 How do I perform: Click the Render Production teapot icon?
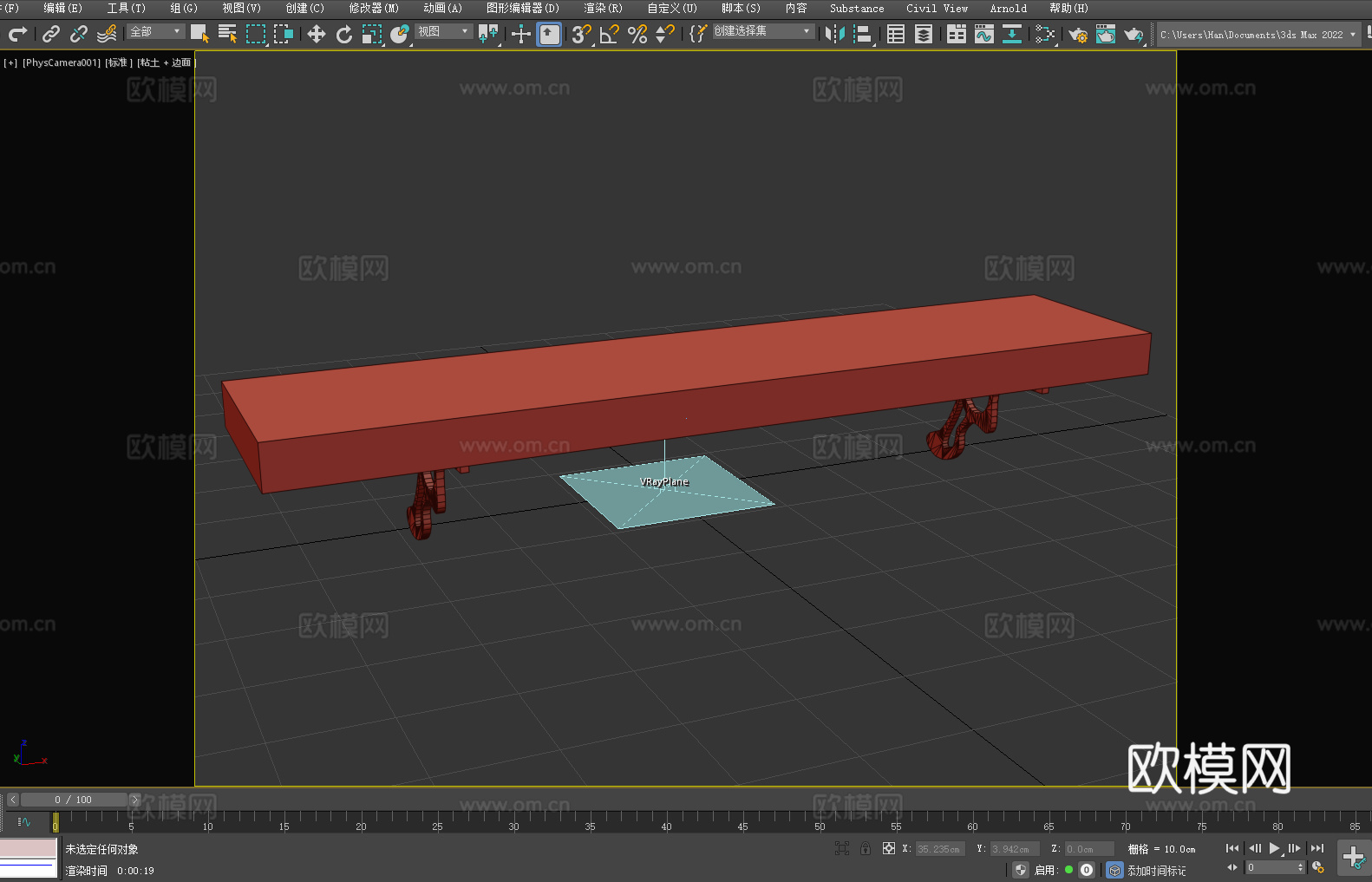[1134, 34]
